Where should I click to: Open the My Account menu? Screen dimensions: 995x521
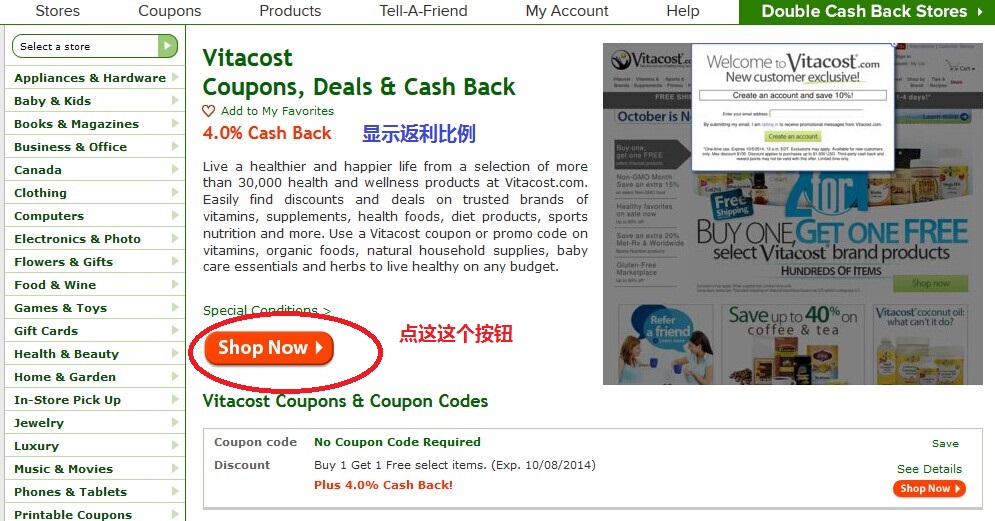click(567, 11)
